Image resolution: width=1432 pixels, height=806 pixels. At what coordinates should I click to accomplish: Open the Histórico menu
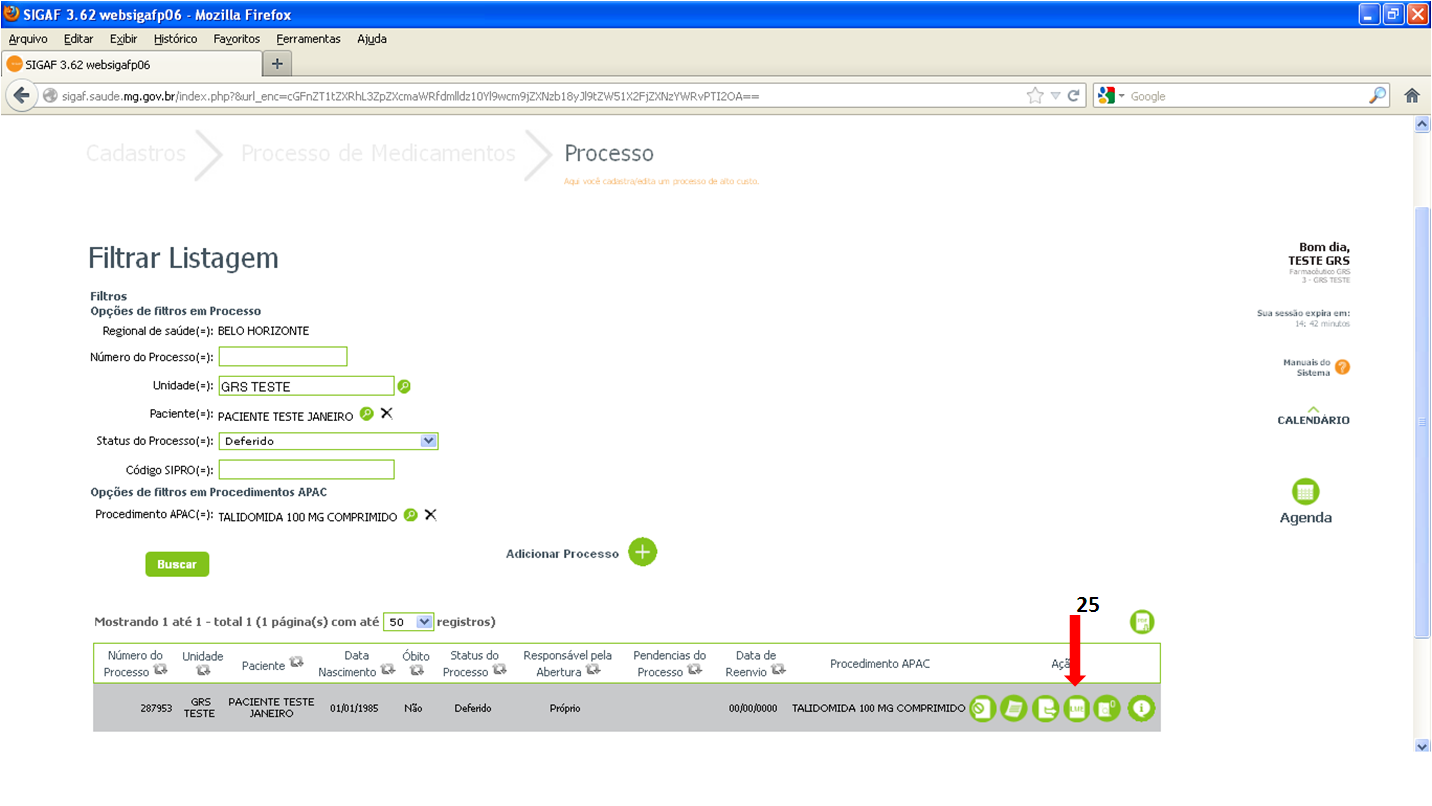176,39
